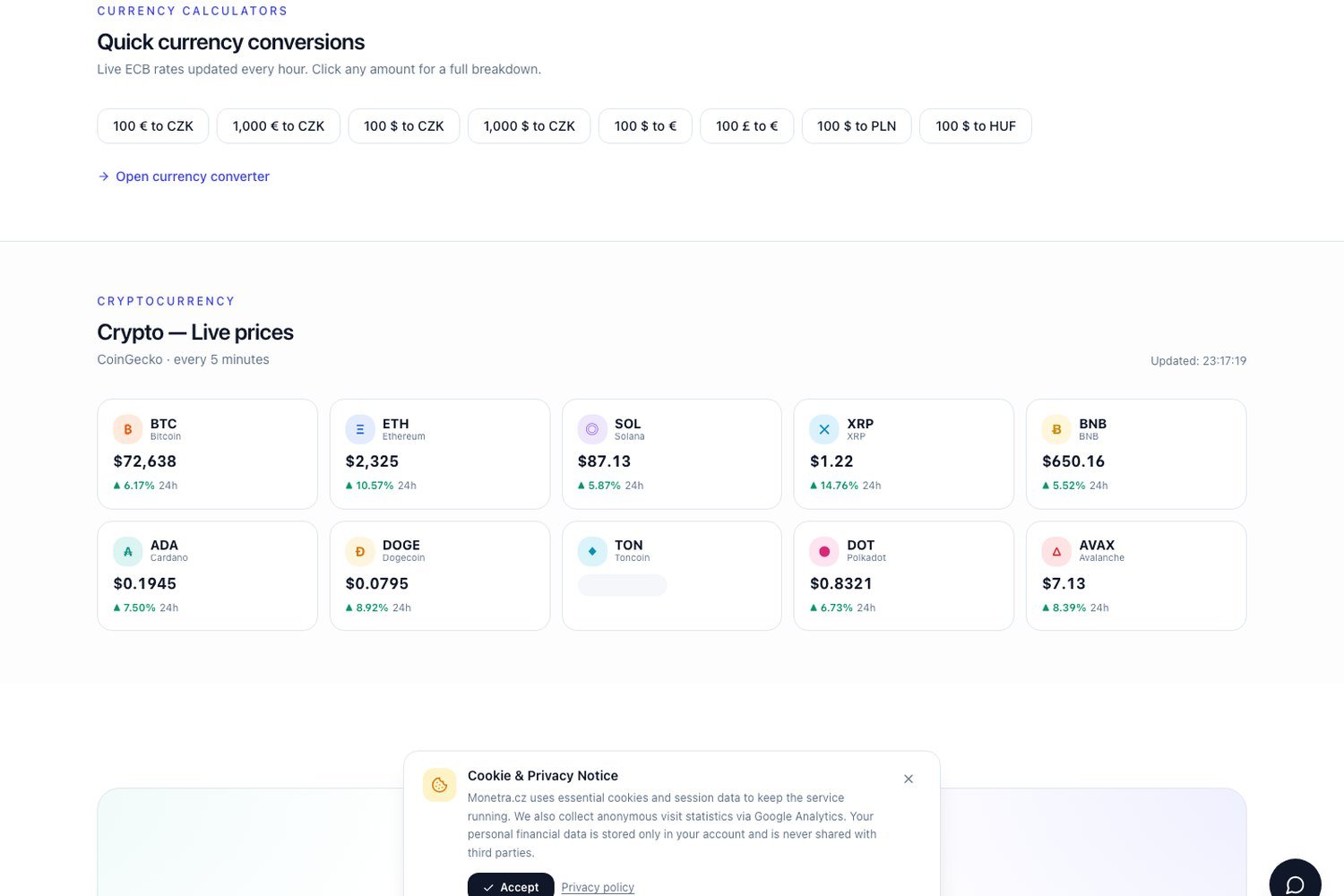This screenshot has height=896, width=1344.
Task: Open the chat bubble widget
Action: (1295, 883)
